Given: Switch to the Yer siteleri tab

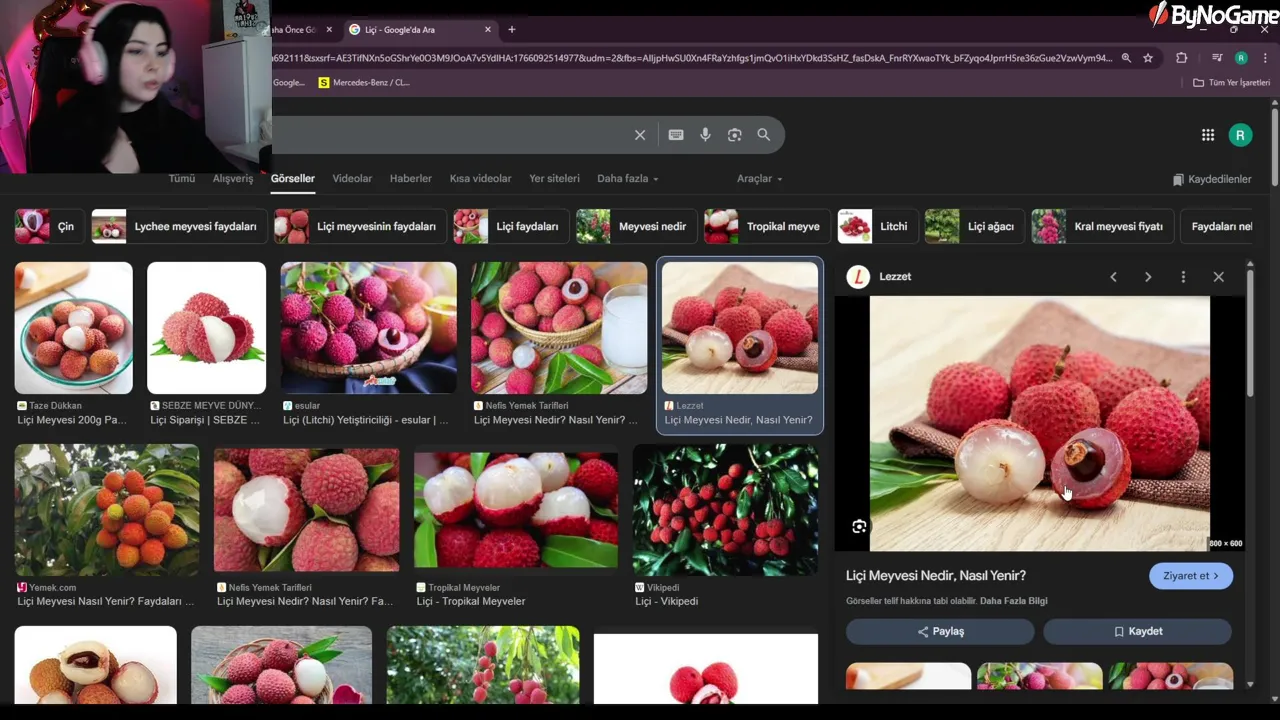Looking at the screenshot, I should point(554,179).
